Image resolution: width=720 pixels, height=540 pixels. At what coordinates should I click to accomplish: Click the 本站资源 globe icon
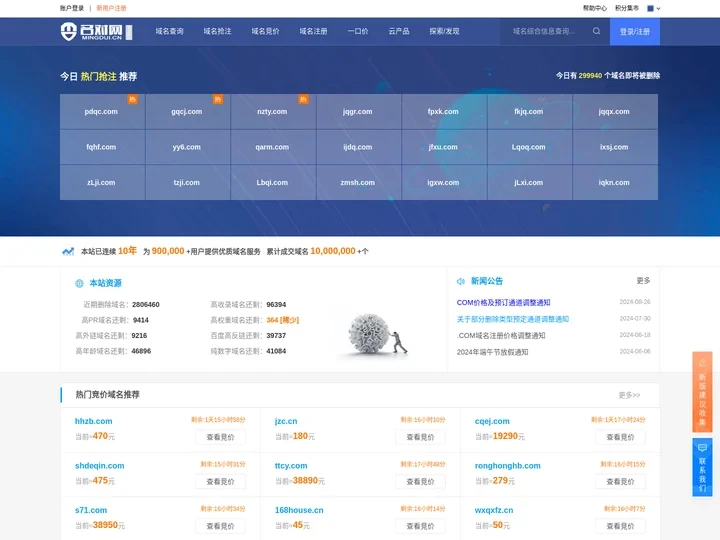pos(79,283)
